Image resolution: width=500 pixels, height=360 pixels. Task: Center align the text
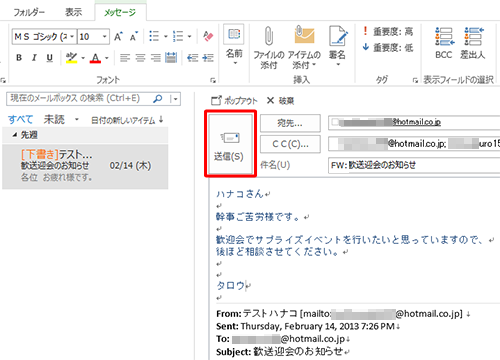[x=140, y=58]
